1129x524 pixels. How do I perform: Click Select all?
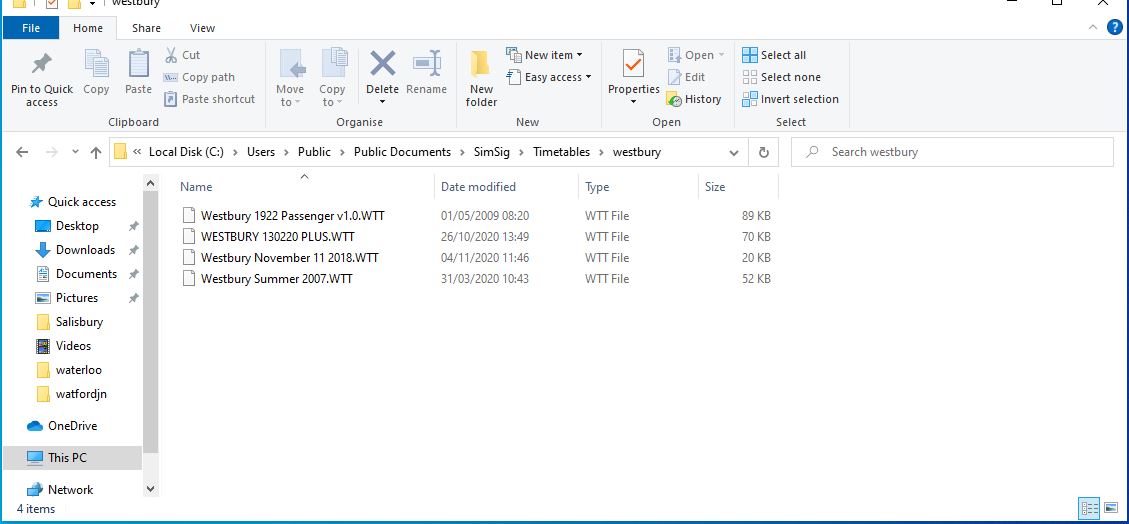pyautogui.click(x=774, y=55)
